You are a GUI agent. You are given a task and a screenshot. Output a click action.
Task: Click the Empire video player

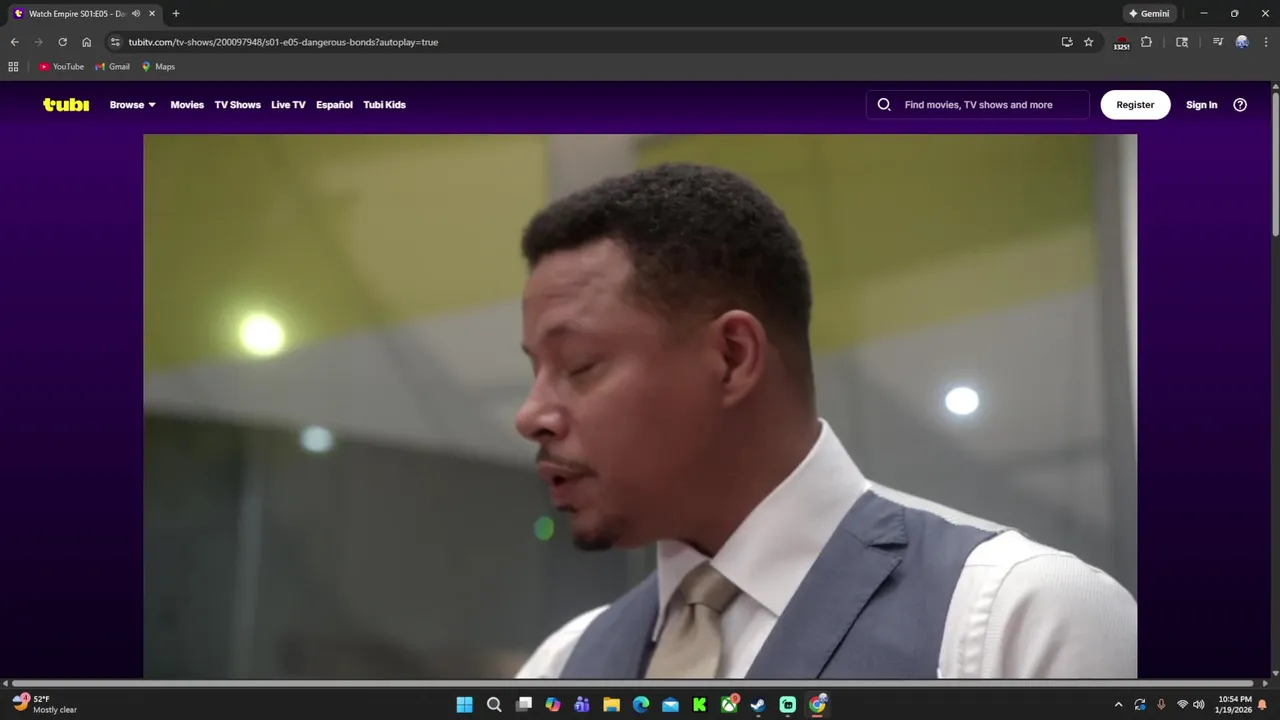click(640, 406)
